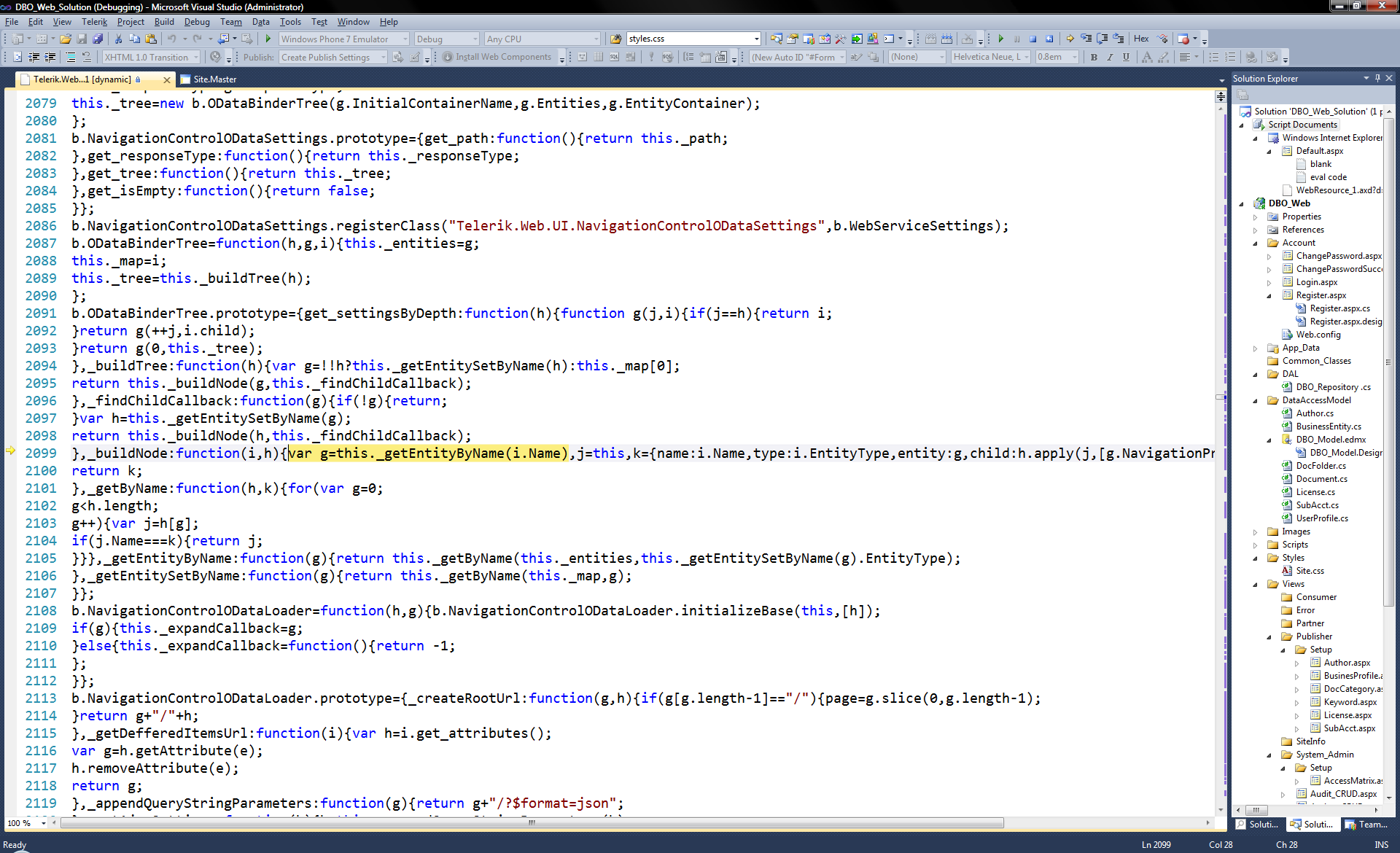This screenshot has width=1400, height=853.
Task: Stop debugging with the square icon
Action: coord(1033,39)
